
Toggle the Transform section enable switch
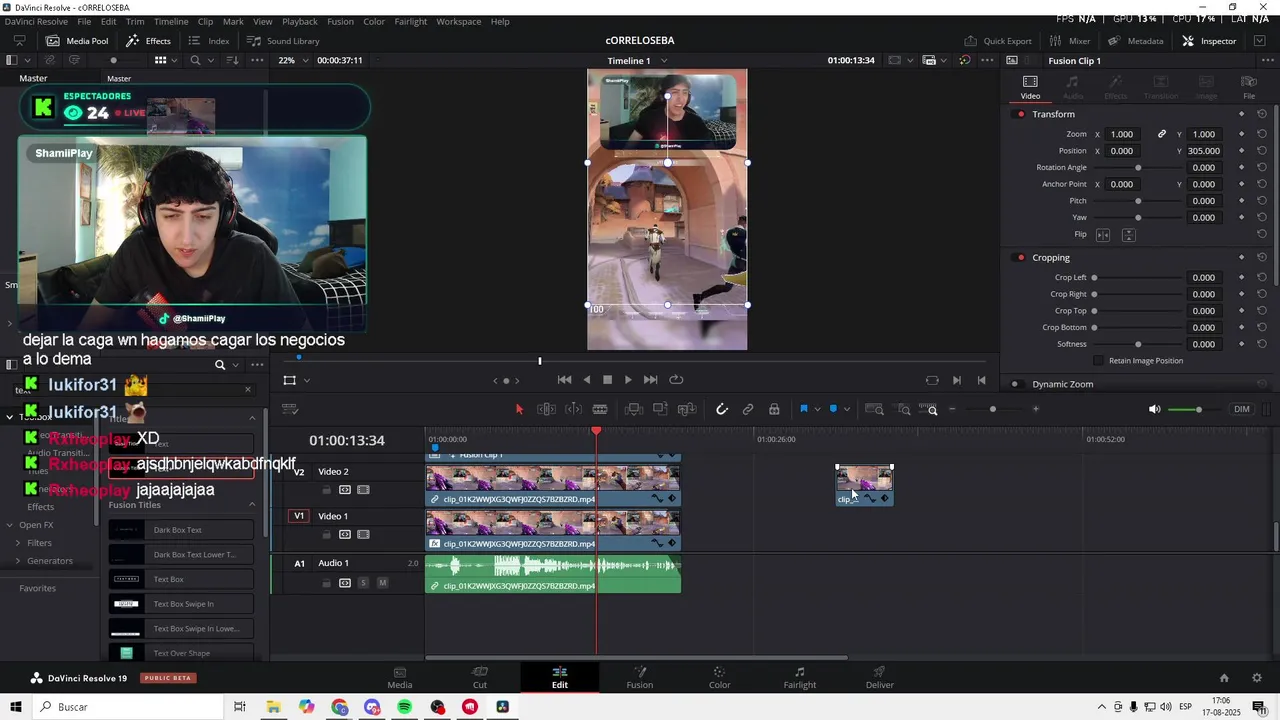click(1020, 114)
